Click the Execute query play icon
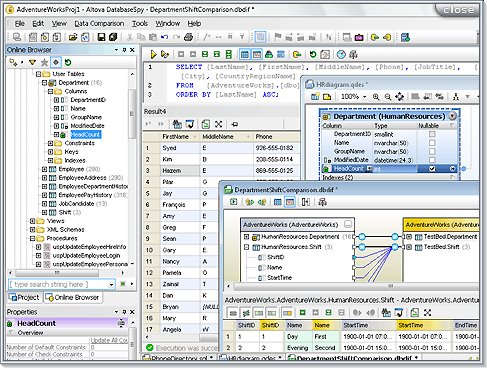The width and height of the screenshot is (487, 368). pyautogui.click(x=153, y=54)
